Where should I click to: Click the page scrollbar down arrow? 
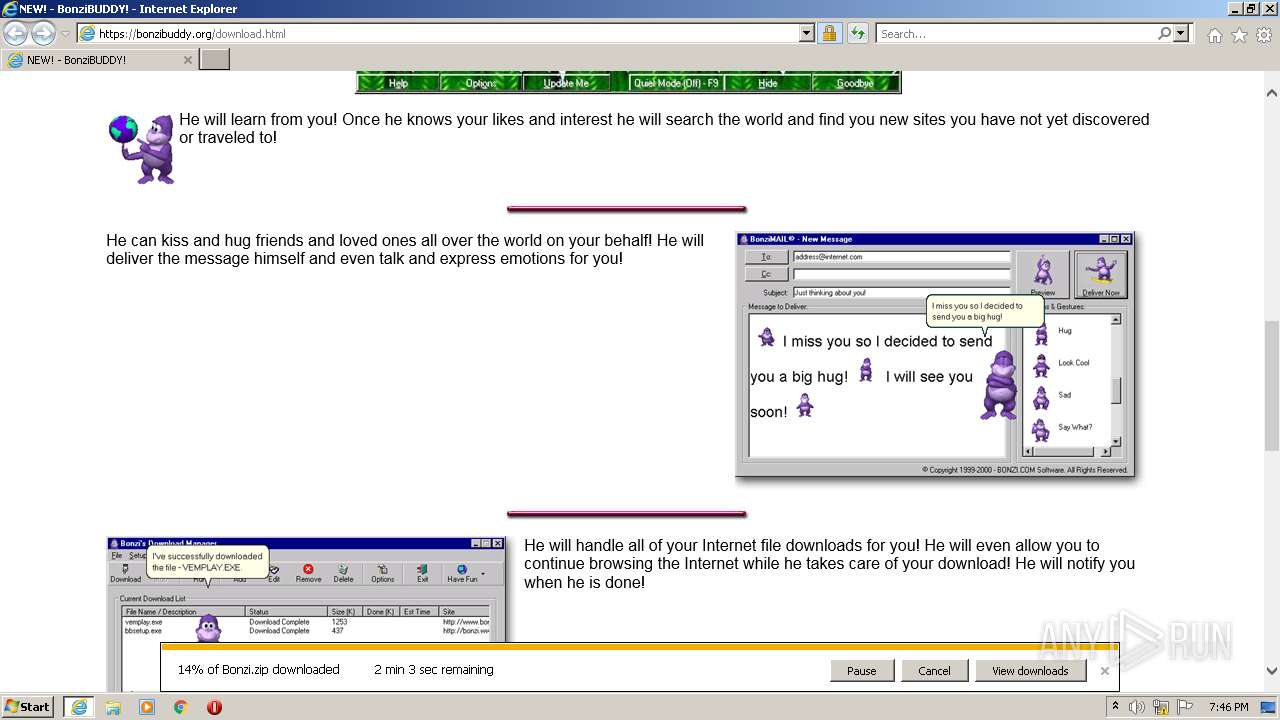[x=1272, y=672]
